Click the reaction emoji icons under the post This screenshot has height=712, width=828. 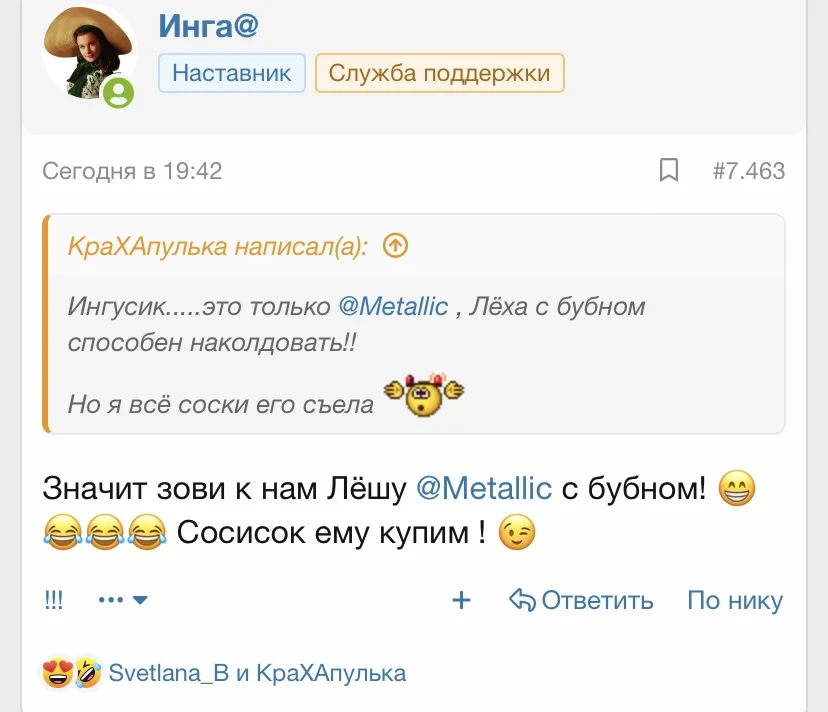[71, 673]
